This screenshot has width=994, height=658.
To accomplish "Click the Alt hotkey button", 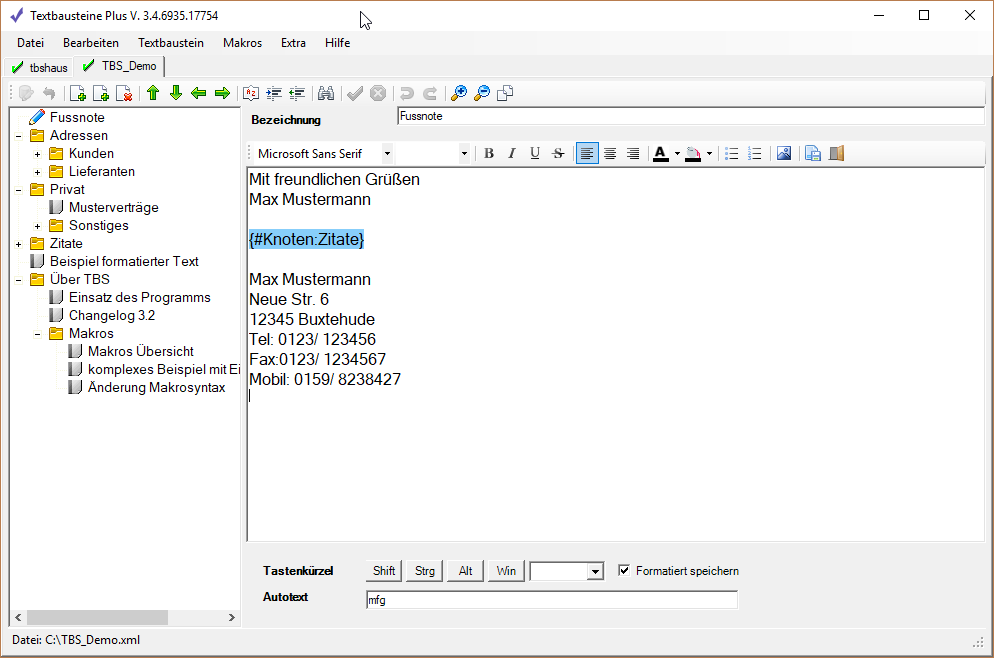I will click(x=465, y=571).
